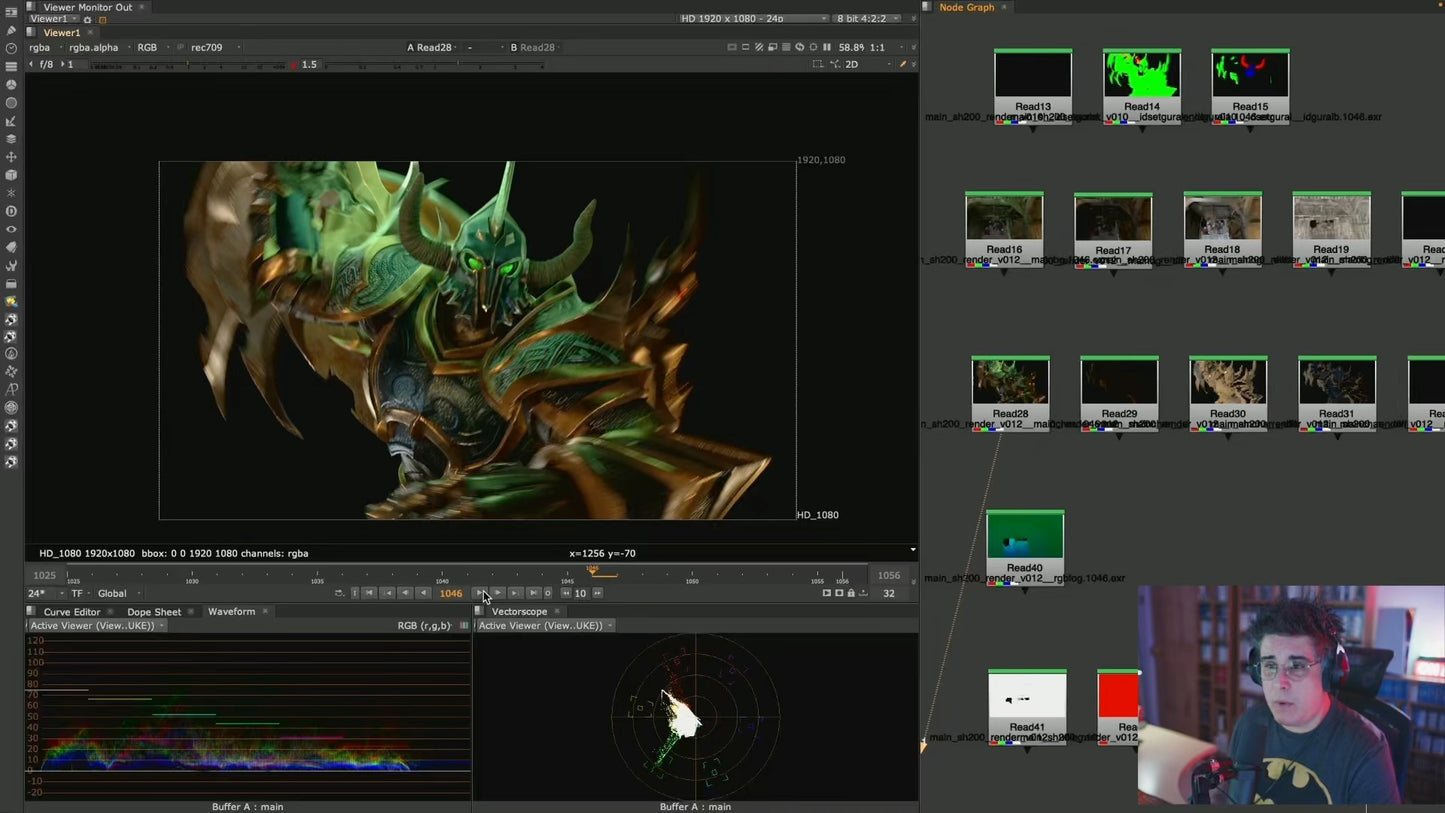Open the Merge nodes layers icon
The height and width of the screenshot is (813, 1445).
pos(11,139)
